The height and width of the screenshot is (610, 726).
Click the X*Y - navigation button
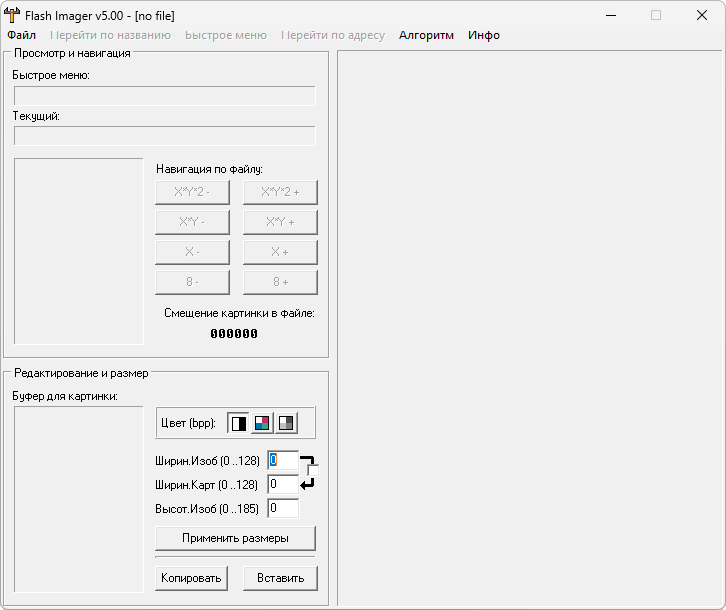coord(192,222)
